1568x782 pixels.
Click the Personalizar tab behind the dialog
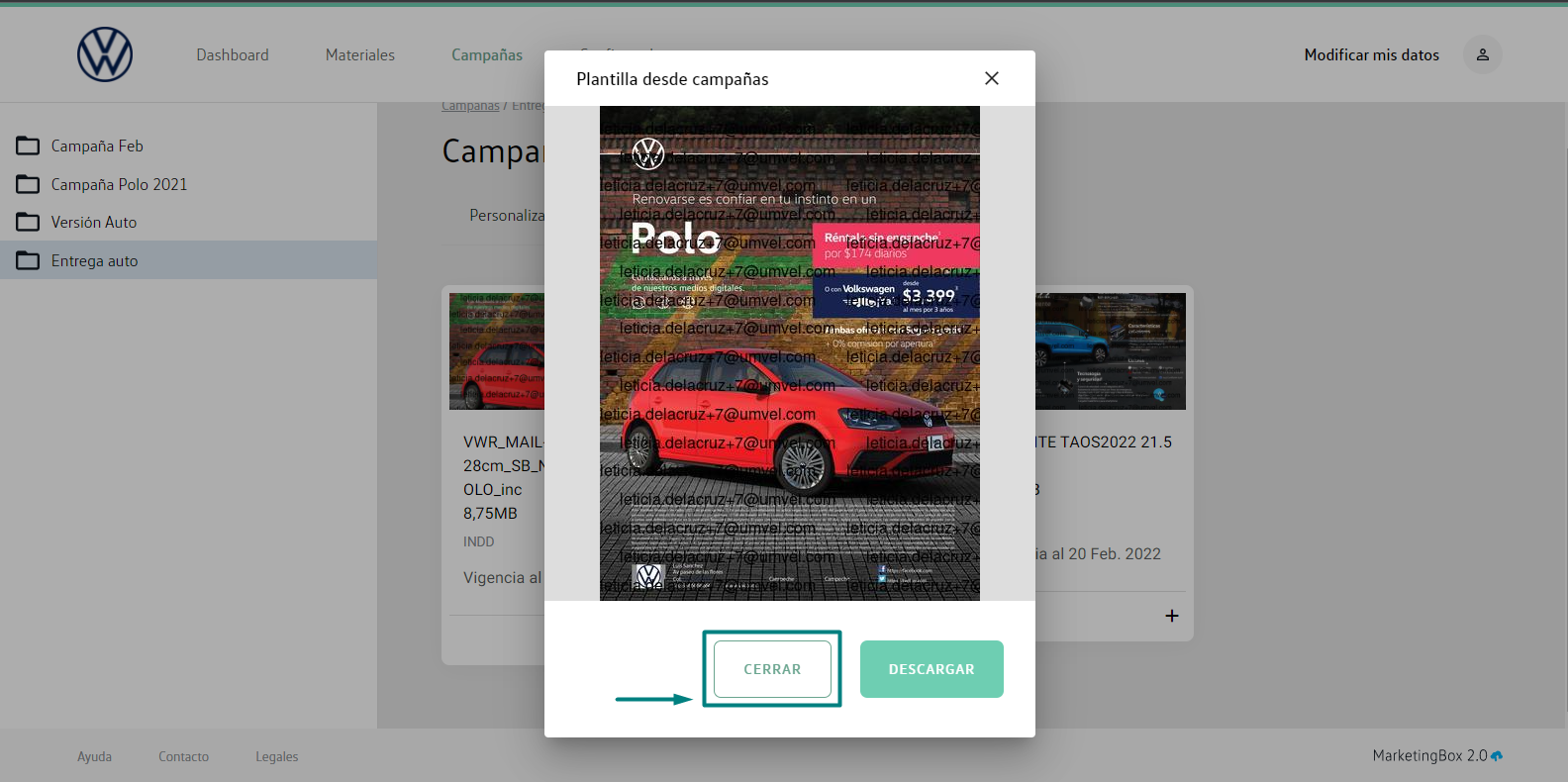(507, 215)
